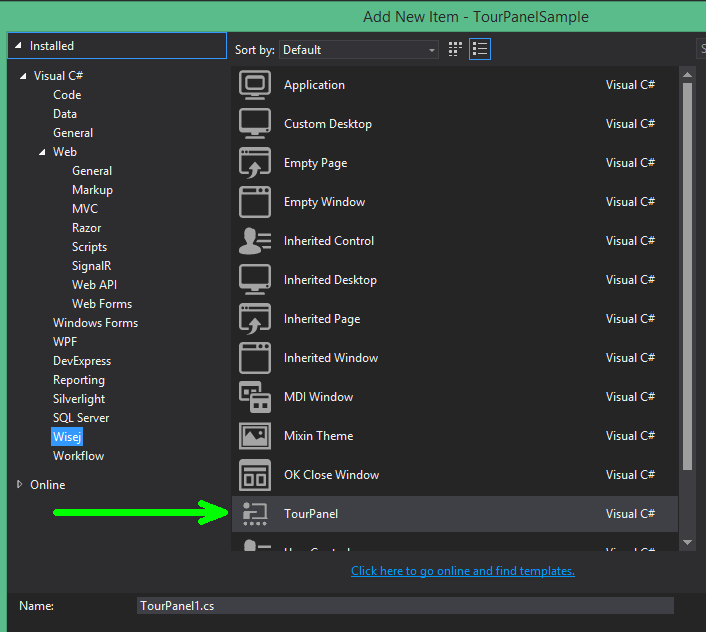Select the Empty Page template icon
Image resolution: width=706 pixels, height=632 pixels.
255,163
